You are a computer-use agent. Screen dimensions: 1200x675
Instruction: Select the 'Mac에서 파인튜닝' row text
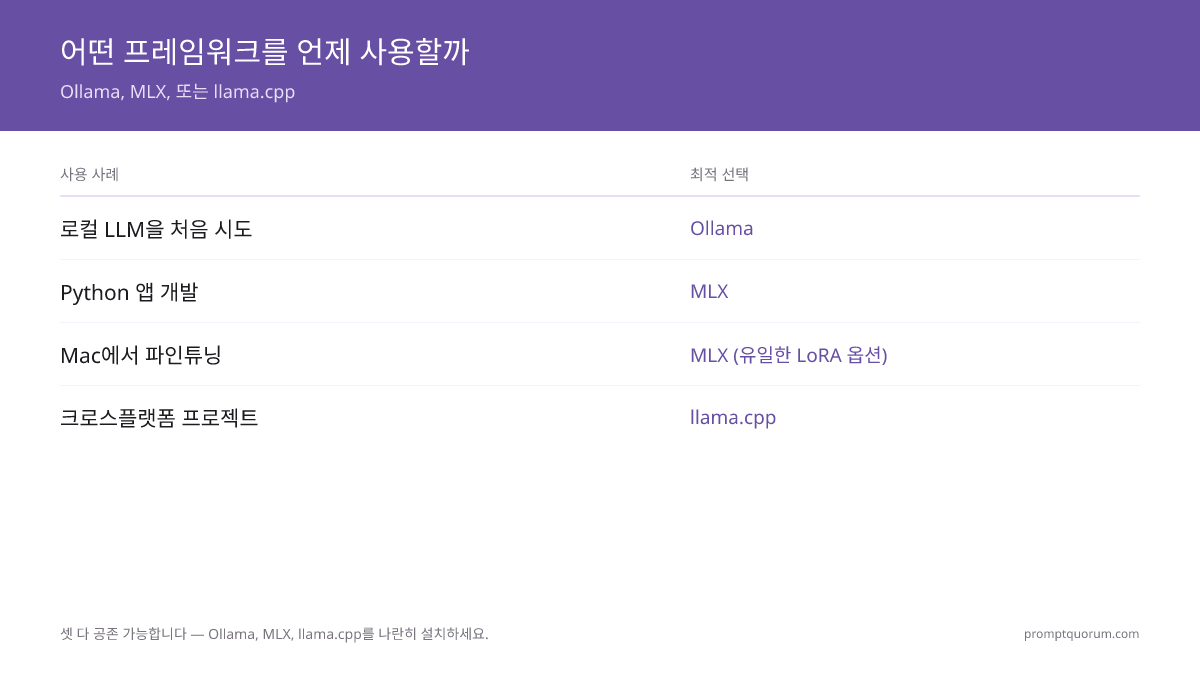141,355
